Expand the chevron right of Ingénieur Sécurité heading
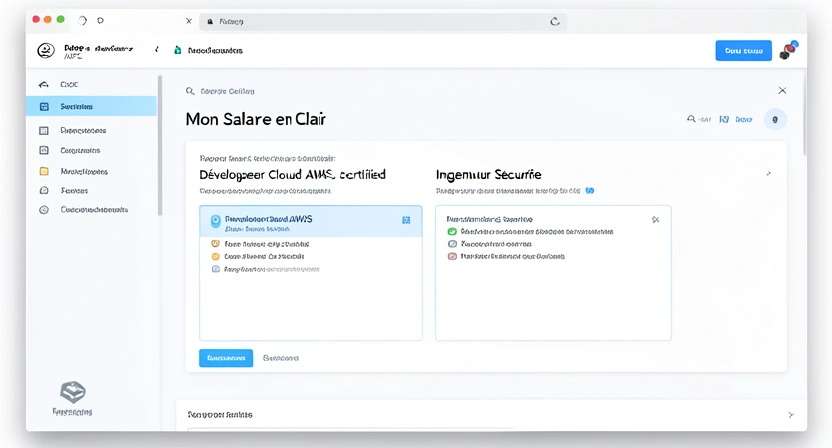Screen dimensions: 832x448 (x=768, y=174)
